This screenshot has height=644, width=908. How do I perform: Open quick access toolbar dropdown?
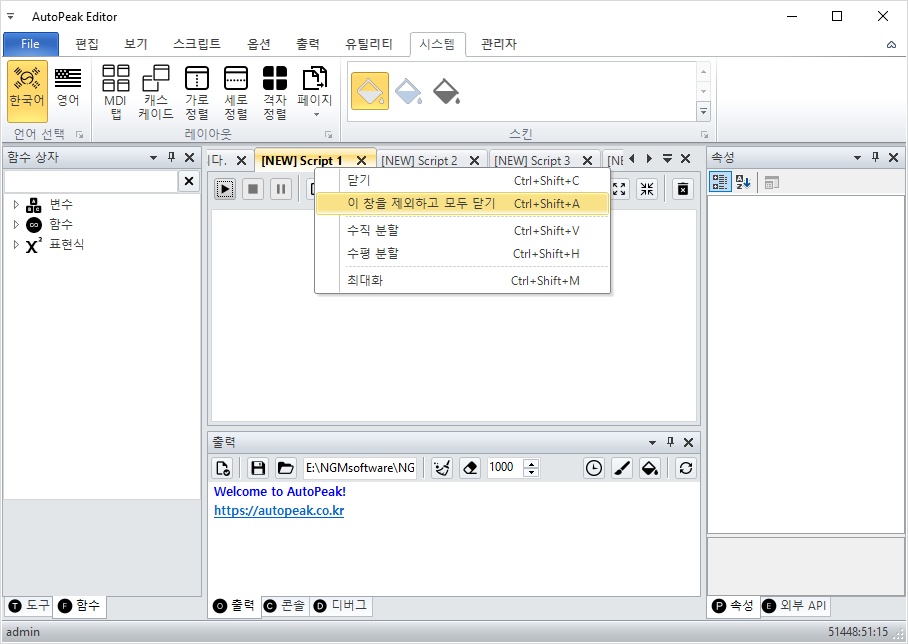pos(10,16)
